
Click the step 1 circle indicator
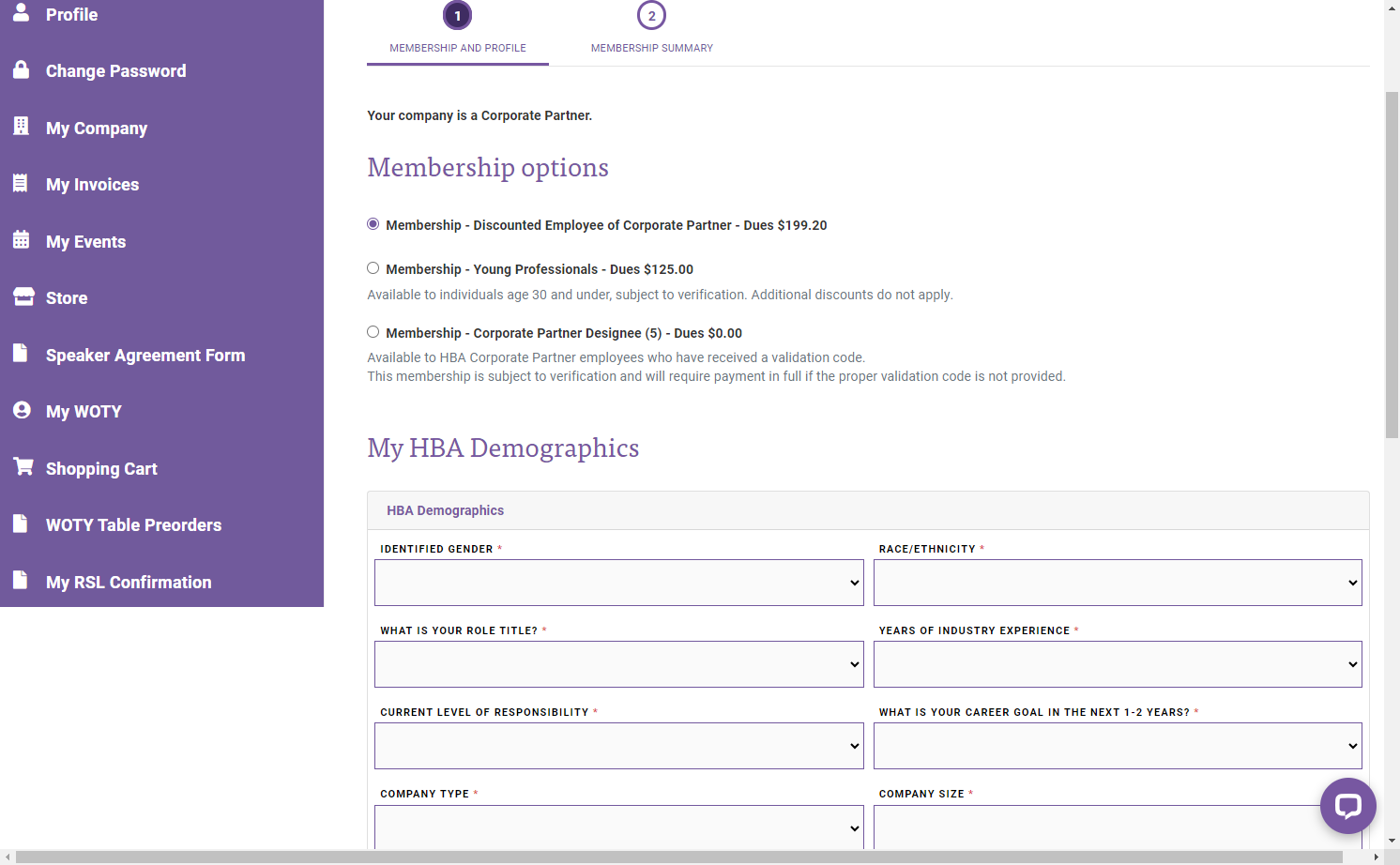[x=457, y=15]
